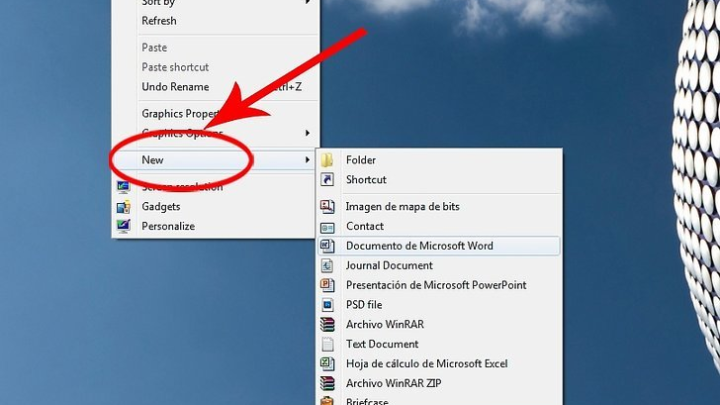
Task: Choose Refresh from the context menu
Action: [159, 21]
